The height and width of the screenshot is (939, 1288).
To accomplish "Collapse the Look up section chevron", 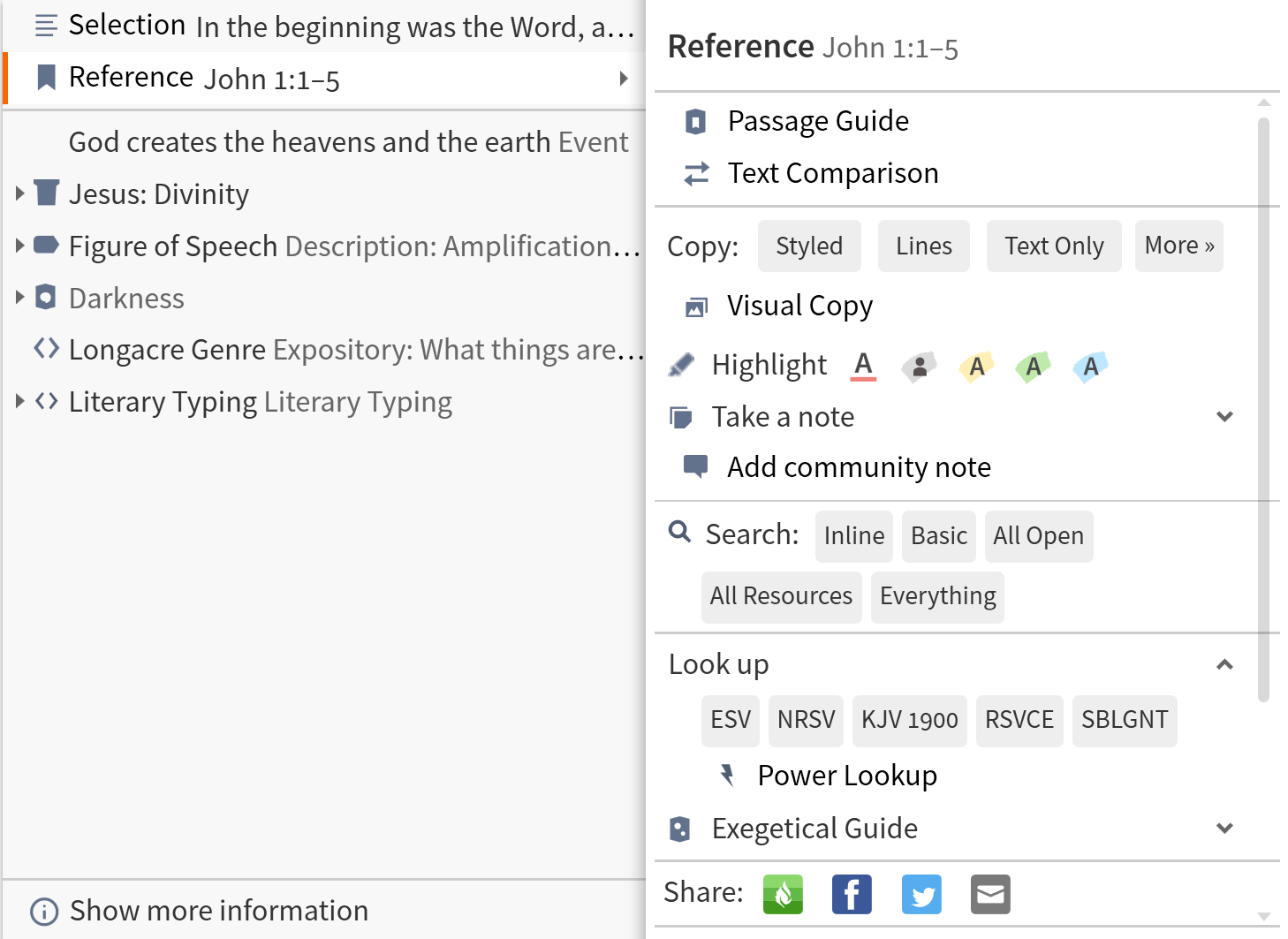I will pyautogui.click(x=1224, y=664).
